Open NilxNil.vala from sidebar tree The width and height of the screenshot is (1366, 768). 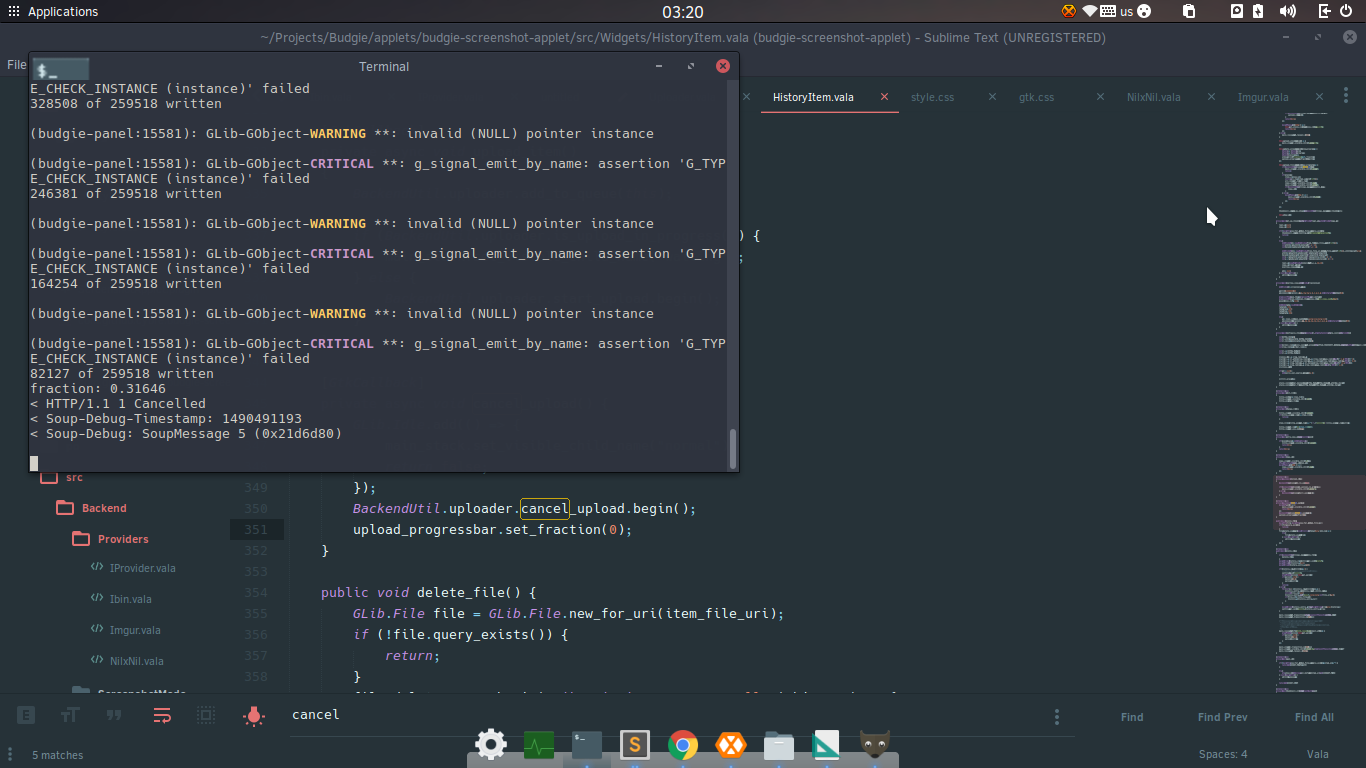click(127, 661)
